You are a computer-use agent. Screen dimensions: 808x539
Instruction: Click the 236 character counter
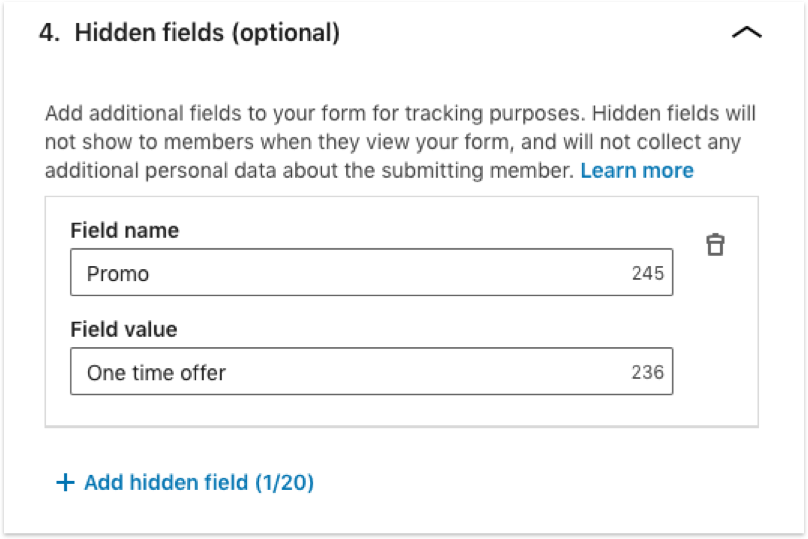[648, 372]
